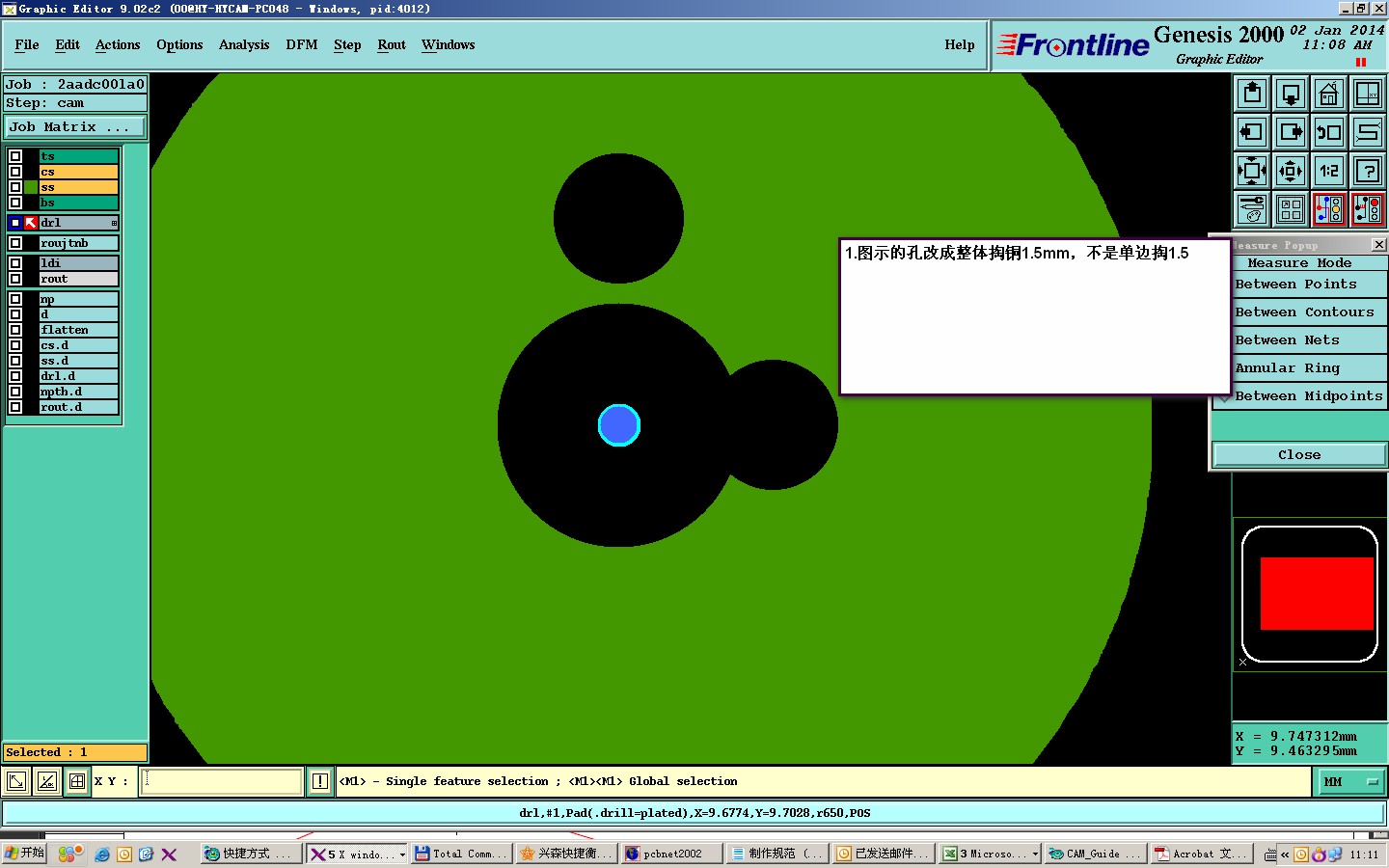Open the Start button on taskbar
This screenshot has height=868, width=1389.
click(x=24, y=854)
